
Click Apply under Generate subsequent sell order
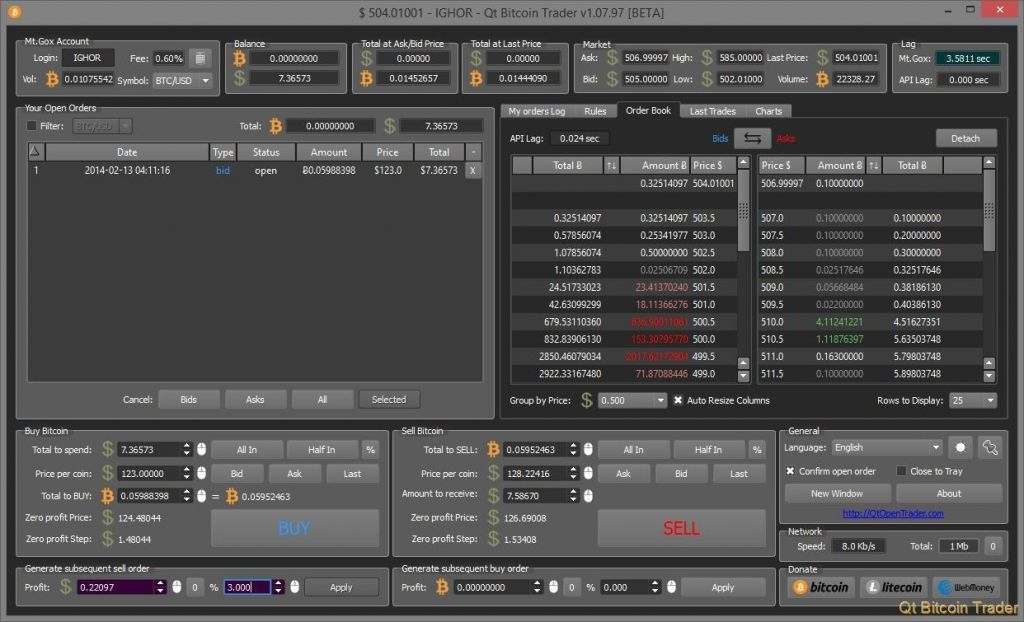341,587
